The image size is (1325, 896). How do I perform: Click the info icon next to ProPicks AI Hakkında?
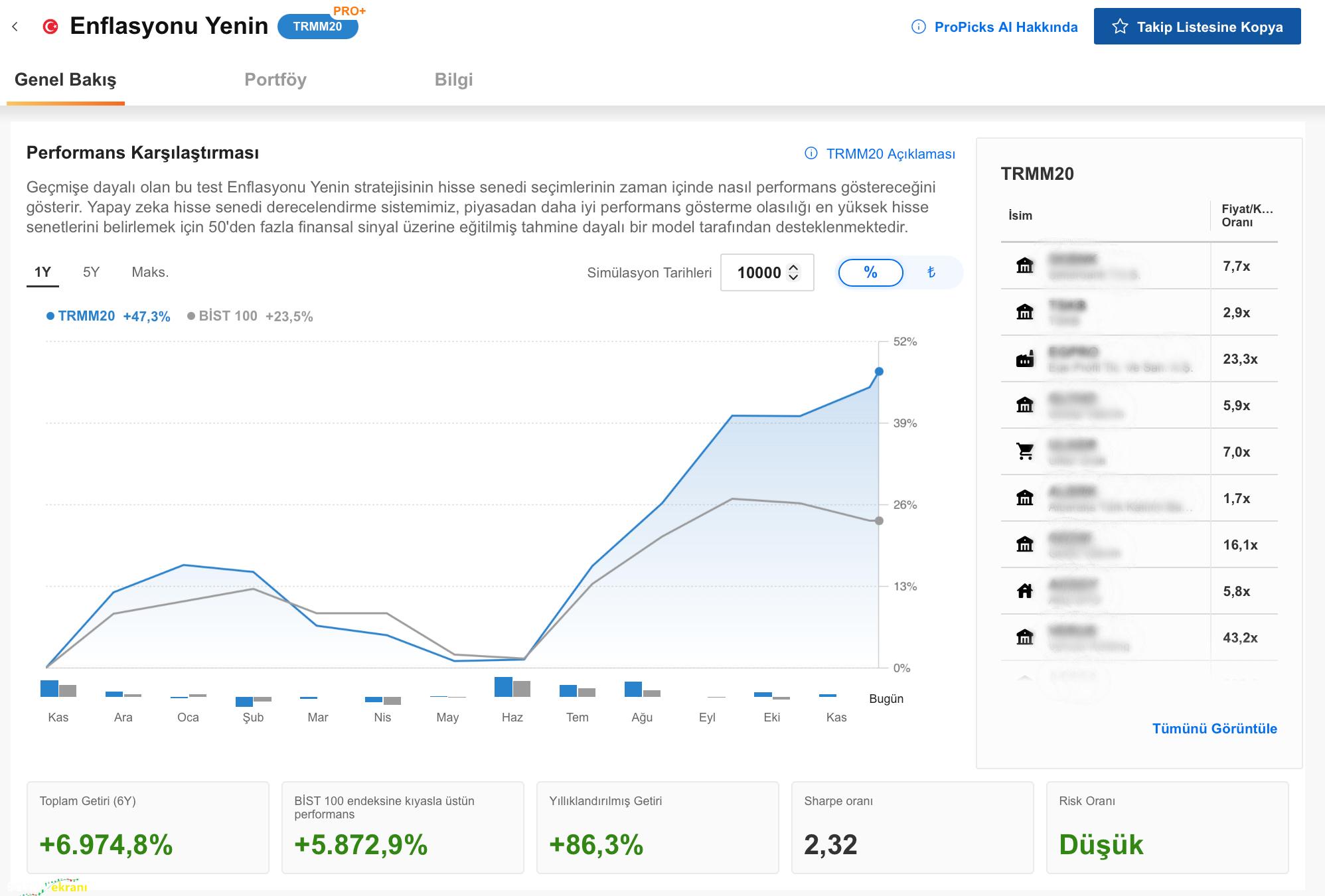919,27
